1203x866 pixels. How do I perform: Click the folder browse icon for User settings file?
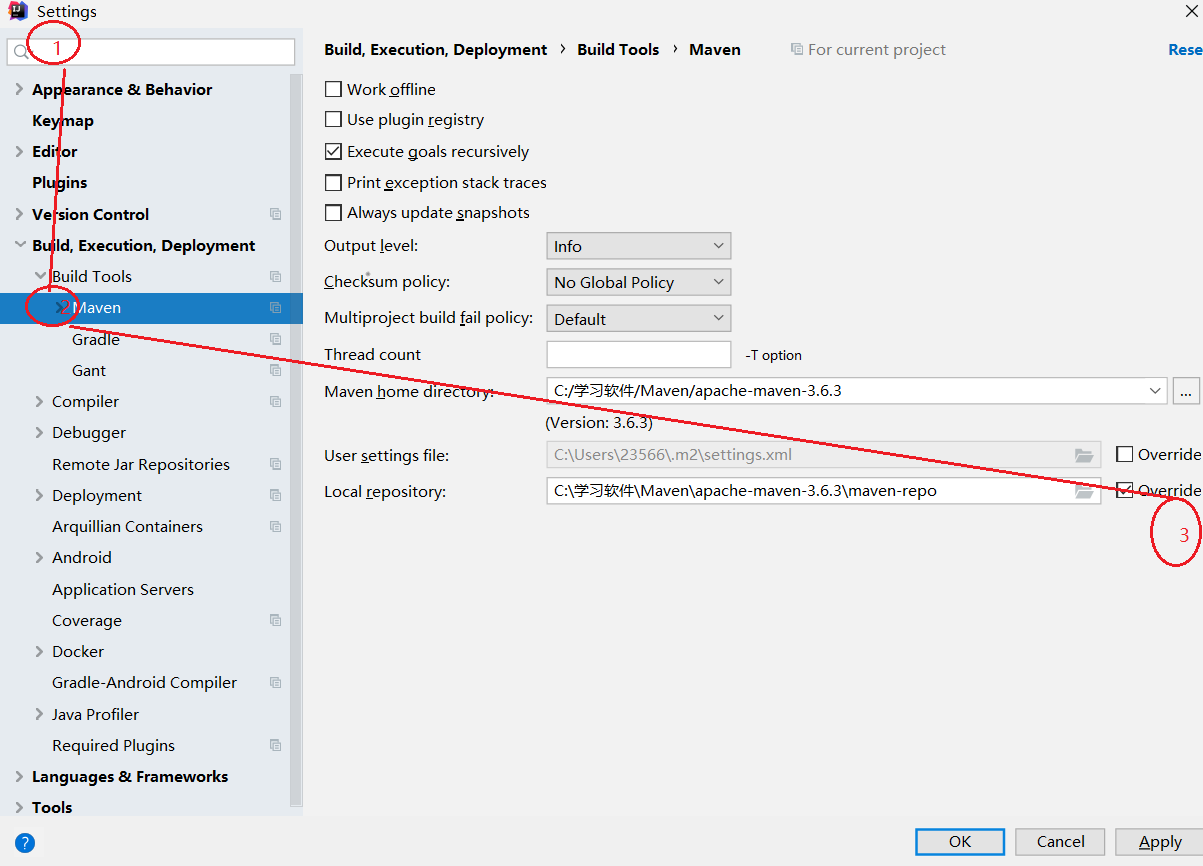tap(1084, 455)
